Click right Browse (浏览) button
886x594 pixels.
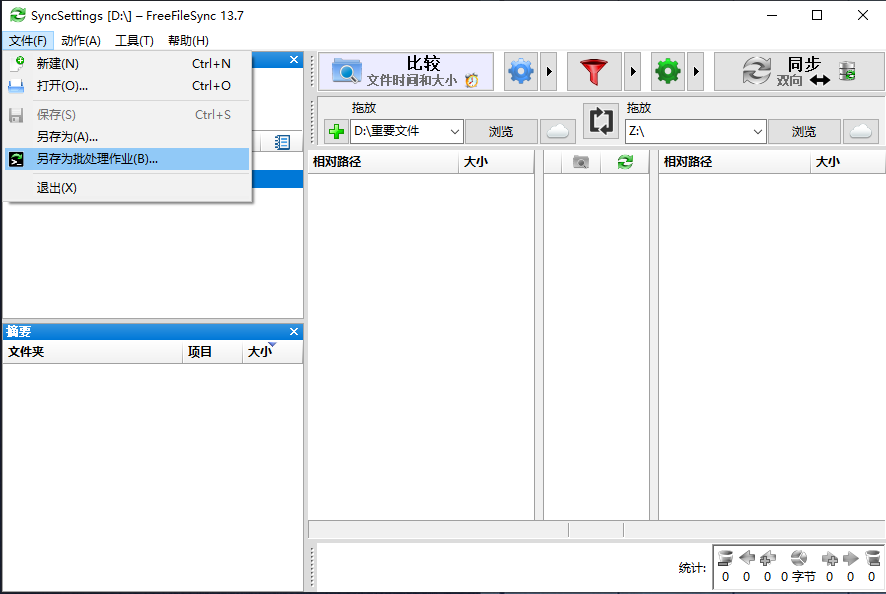pyautogui.click(x=804, y=132)
